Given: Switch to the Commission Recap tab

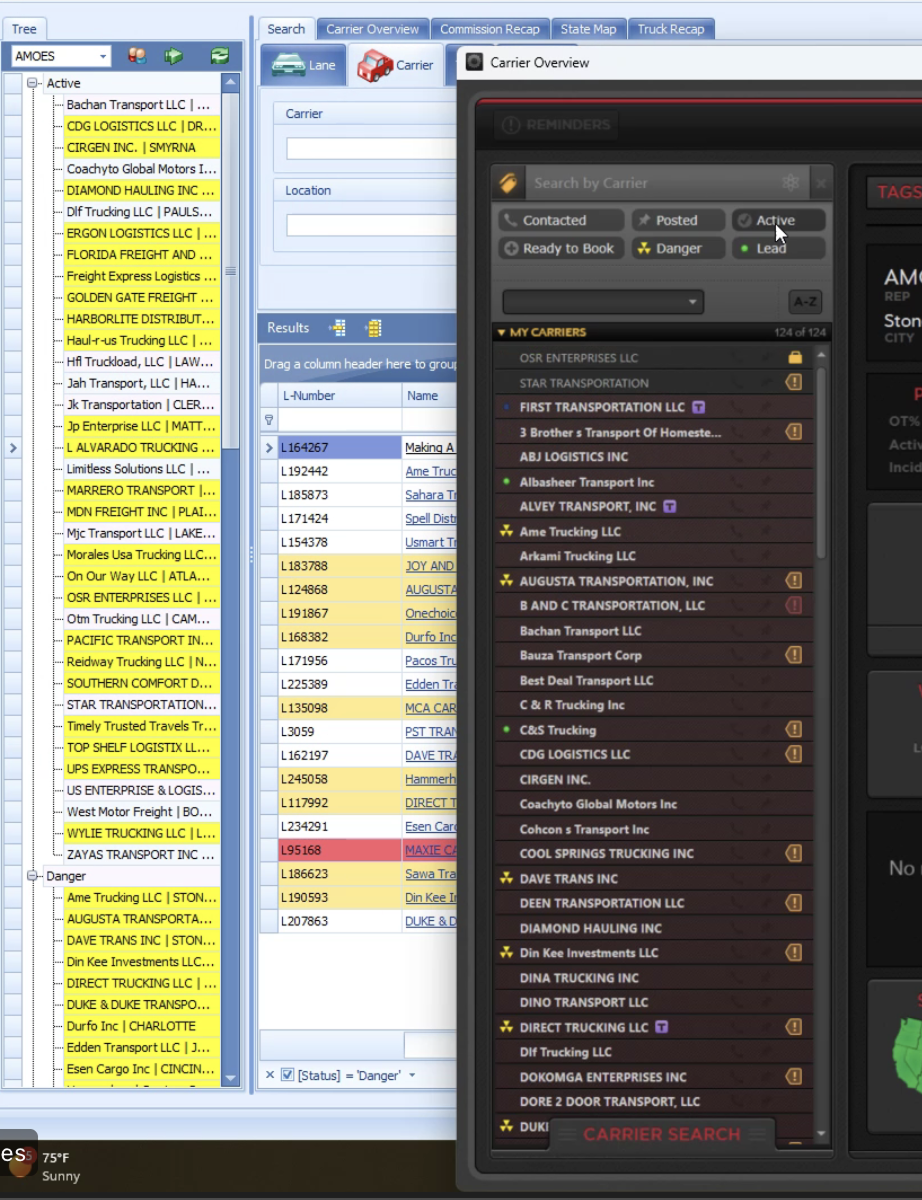Looking at the screenshot, I should tap(490, 29).
